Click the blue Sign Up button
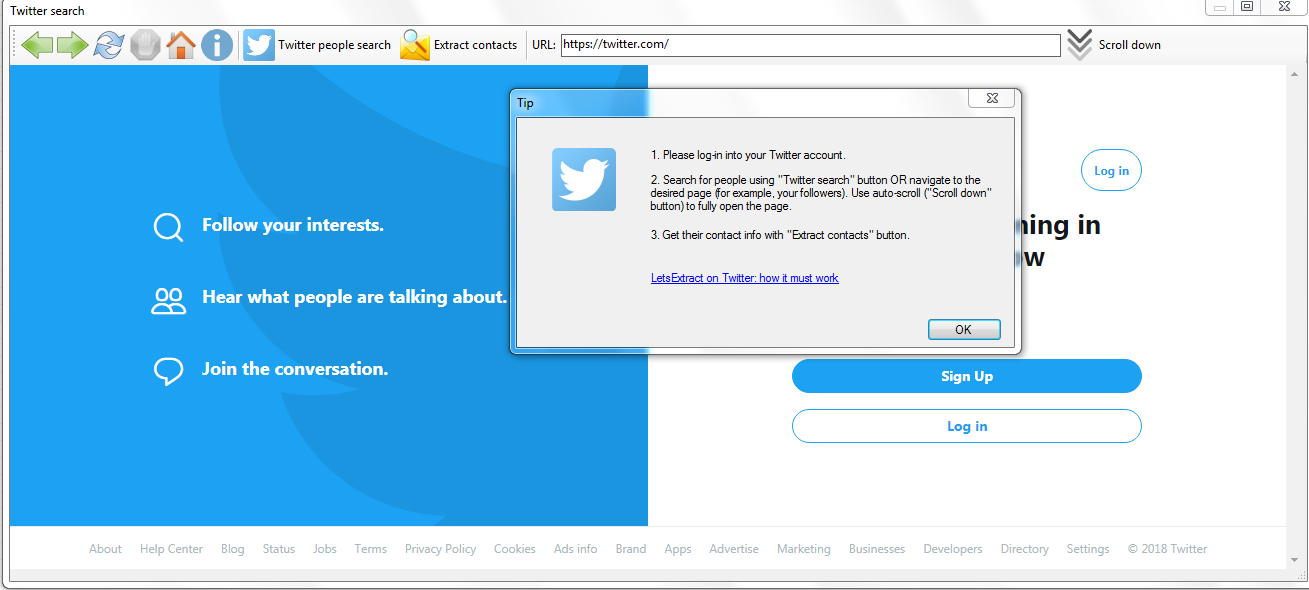 click(966, 376)
